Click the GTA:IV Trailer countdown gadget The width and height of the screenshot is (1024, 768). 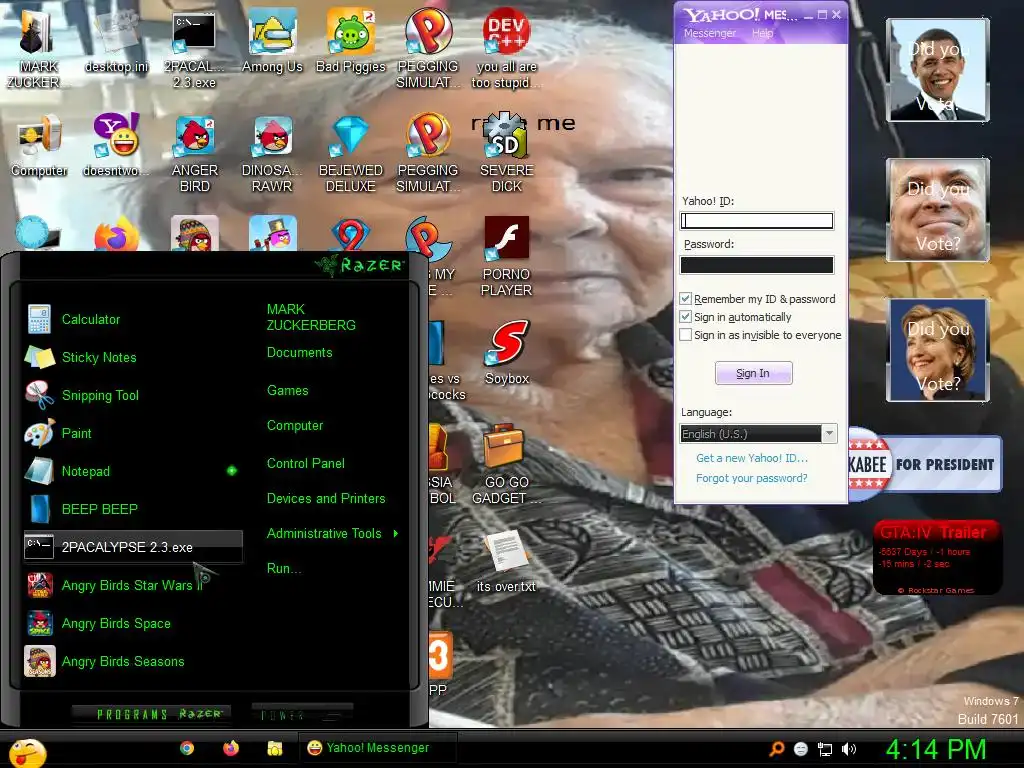click(938, 557)
